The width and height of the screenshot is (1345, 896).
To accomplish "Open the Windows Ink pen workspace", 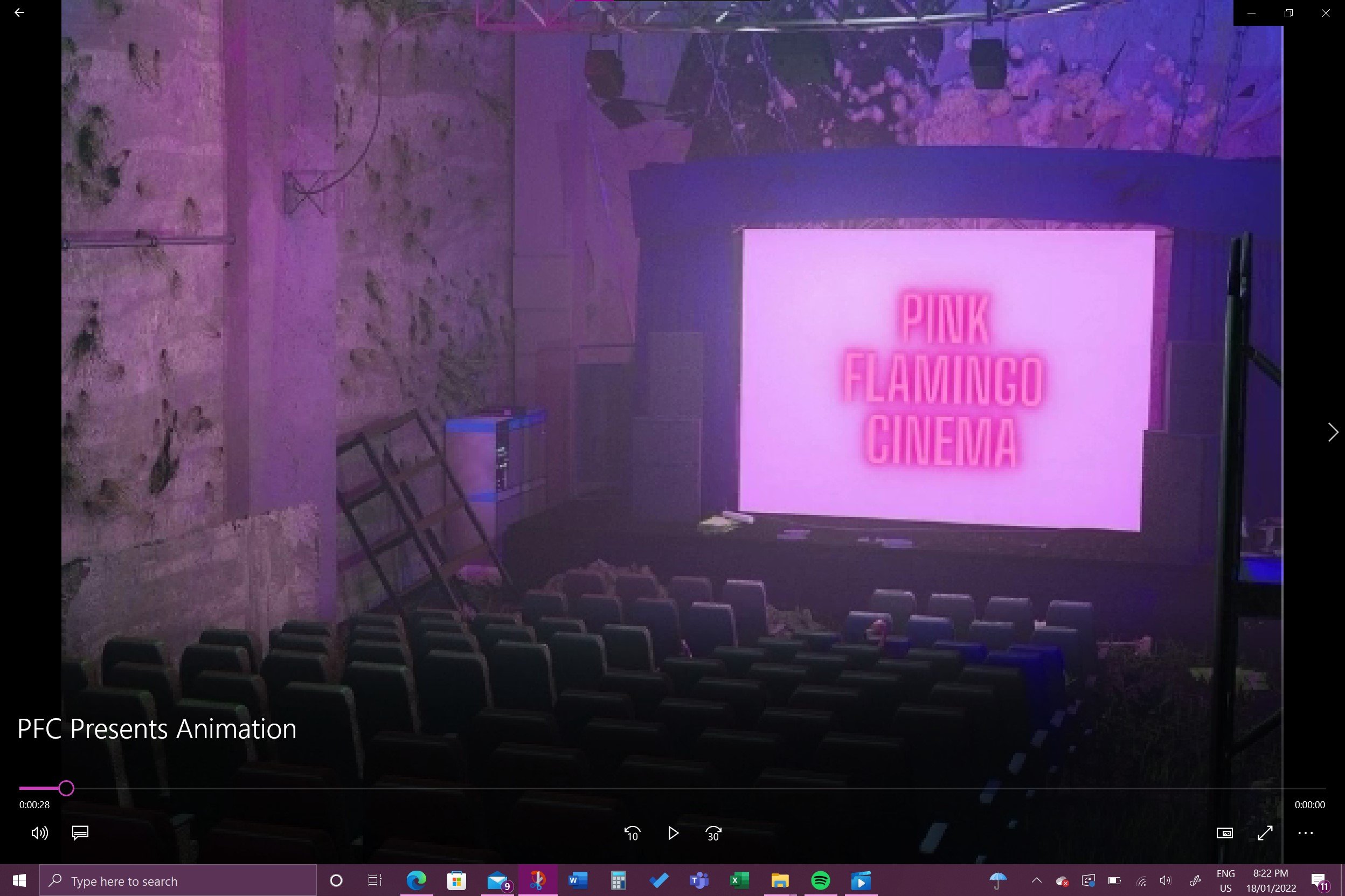I will coord(1195,880).
